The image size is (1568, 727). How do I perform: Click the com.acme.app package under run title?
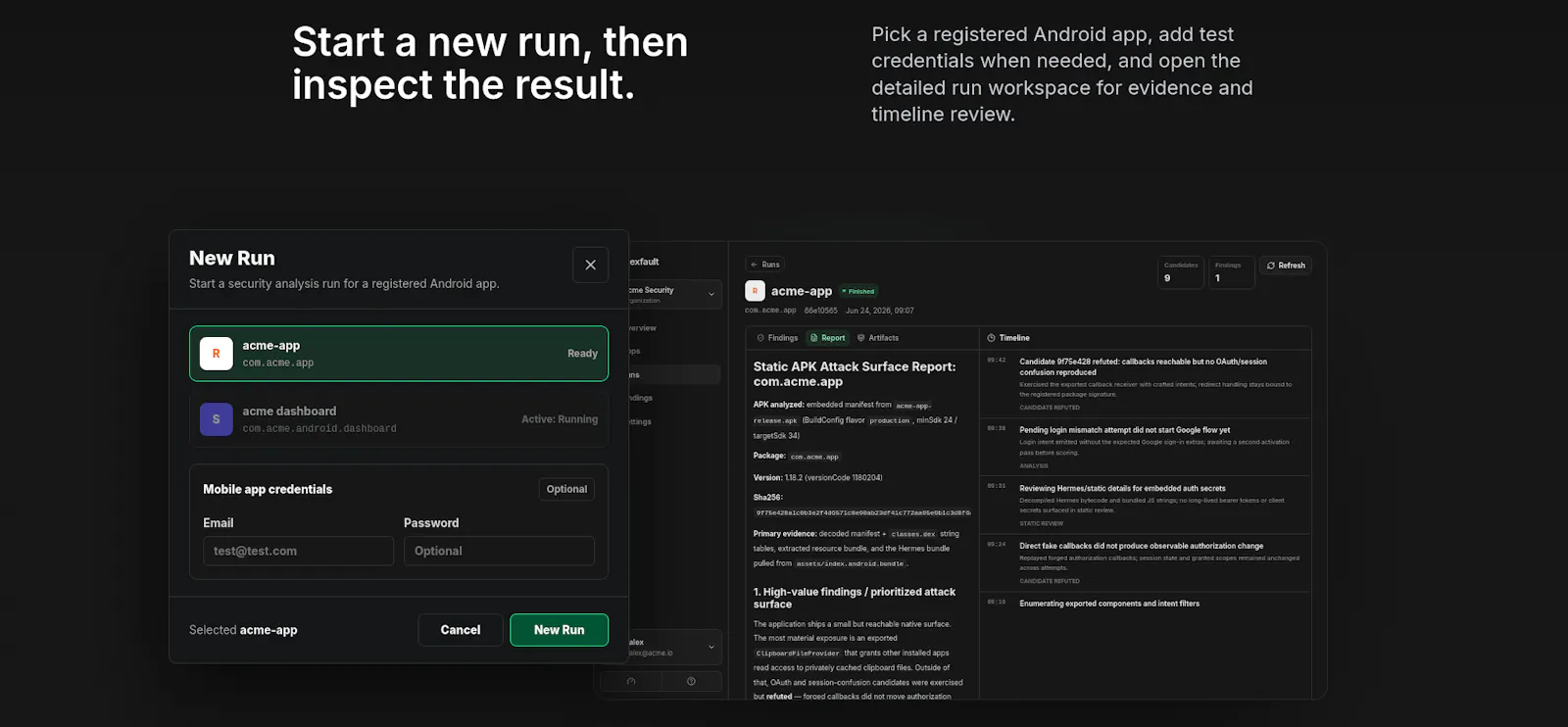click(x=770, y=311)
